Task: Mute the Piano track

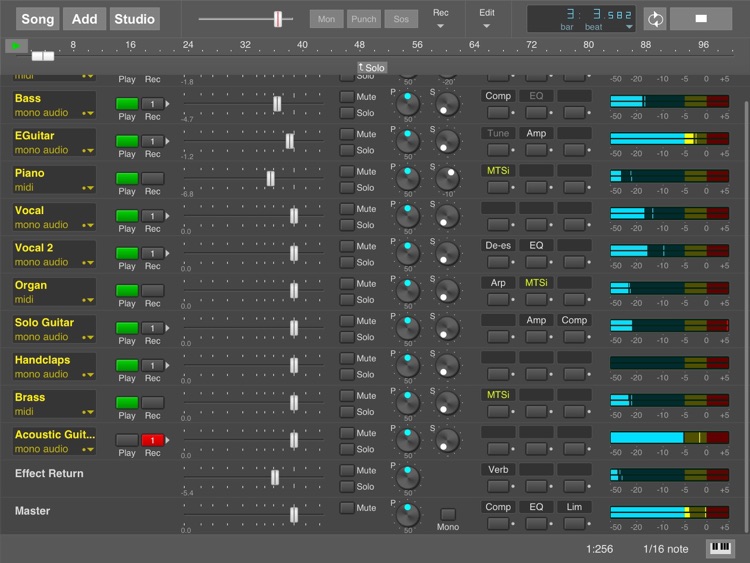Action: pos(347,171)
